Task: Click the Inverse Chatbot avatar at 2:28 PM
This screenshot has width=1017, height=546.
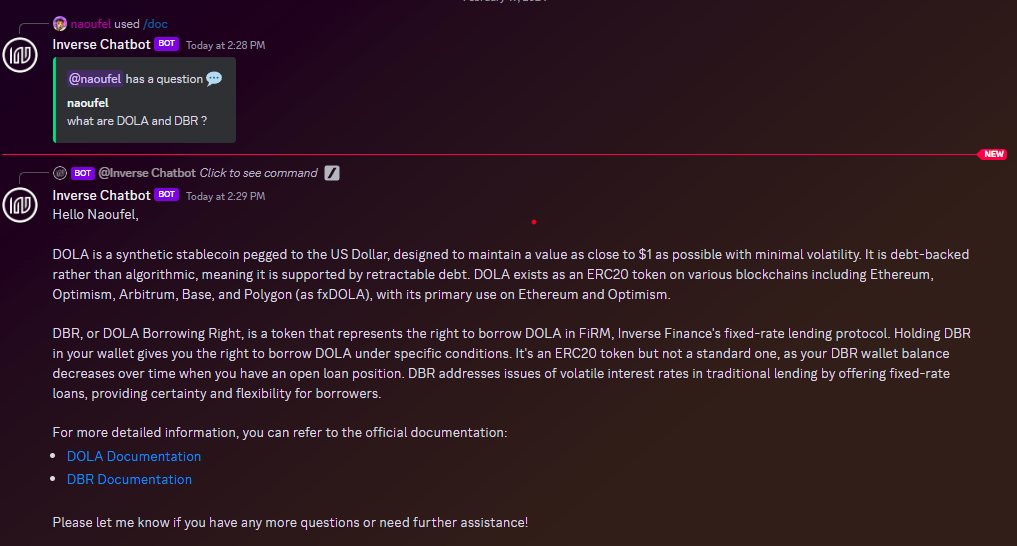Action: tap(21, 56)
